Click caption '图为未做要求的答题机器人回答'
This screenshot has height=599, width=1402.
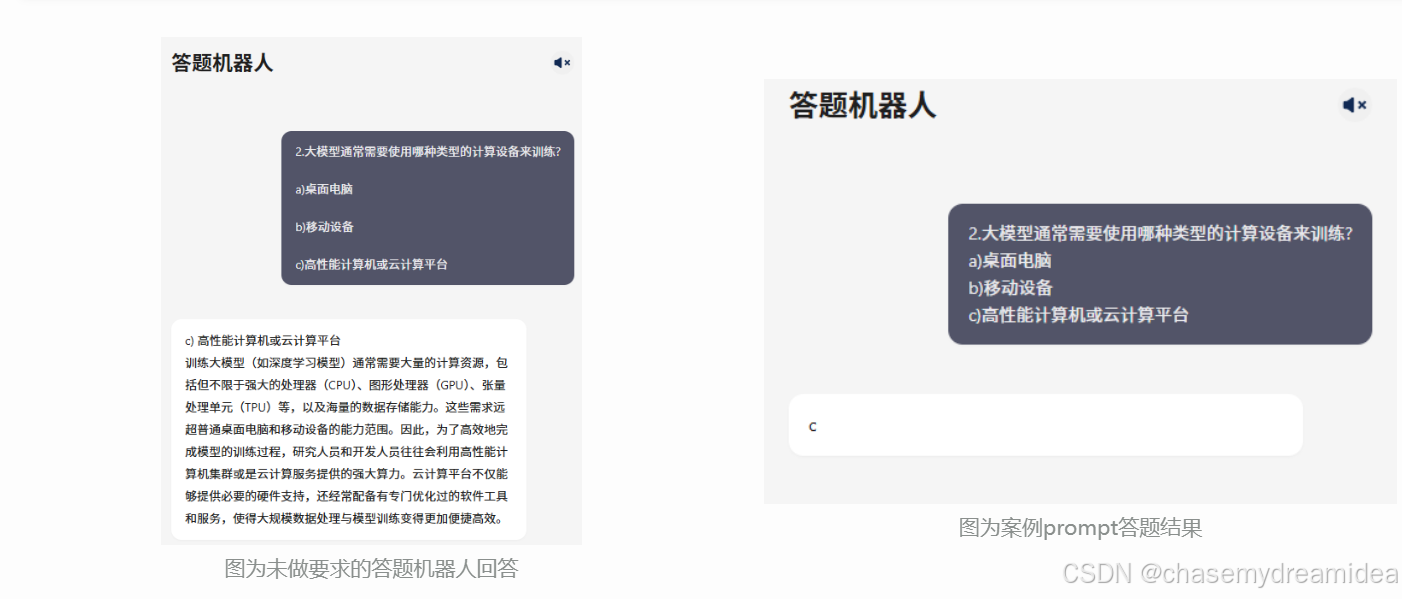click(372, 569)
